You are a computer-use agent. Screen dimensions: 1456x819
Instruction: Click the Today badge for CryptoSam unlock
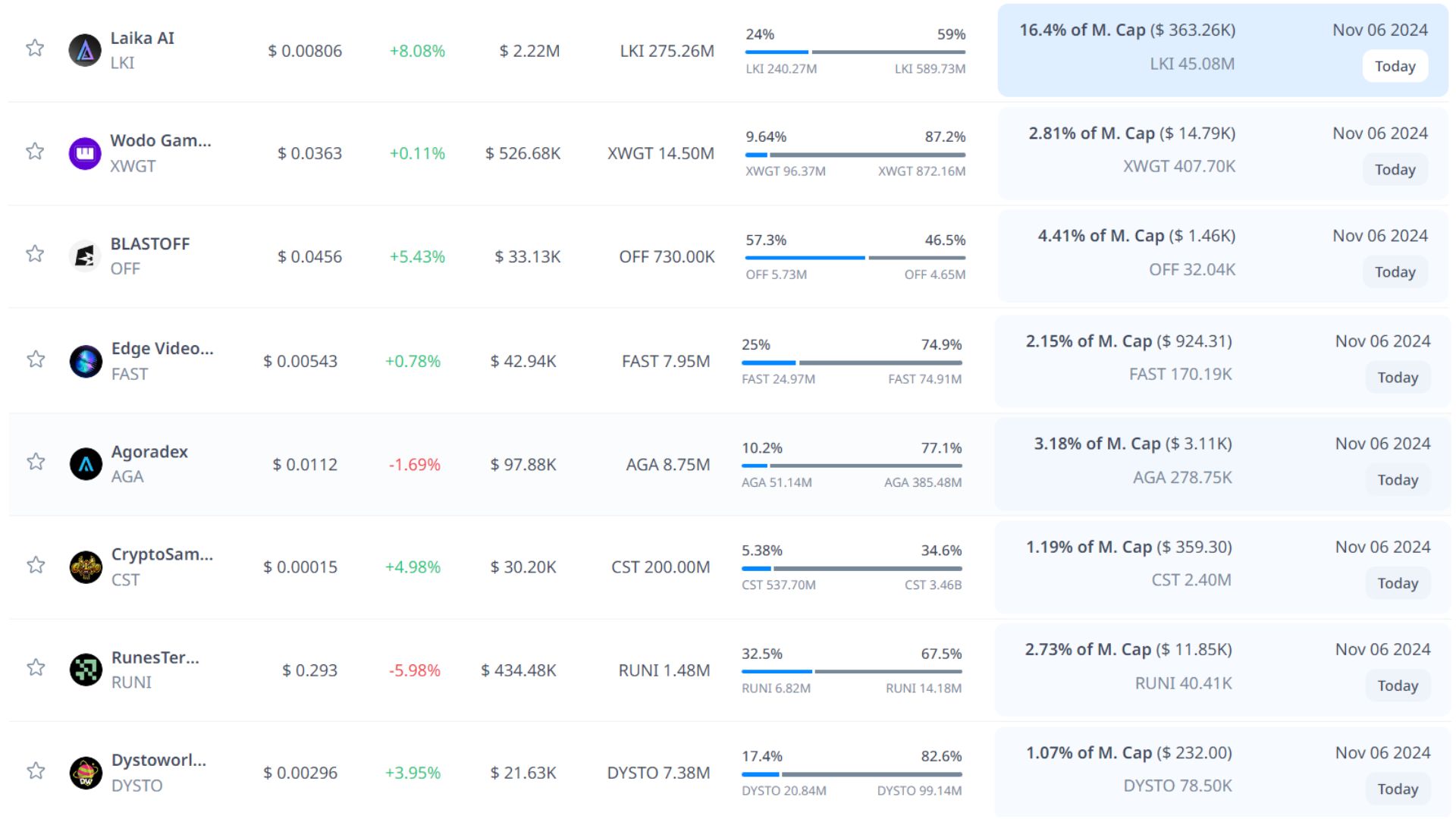coord(1397,583)
